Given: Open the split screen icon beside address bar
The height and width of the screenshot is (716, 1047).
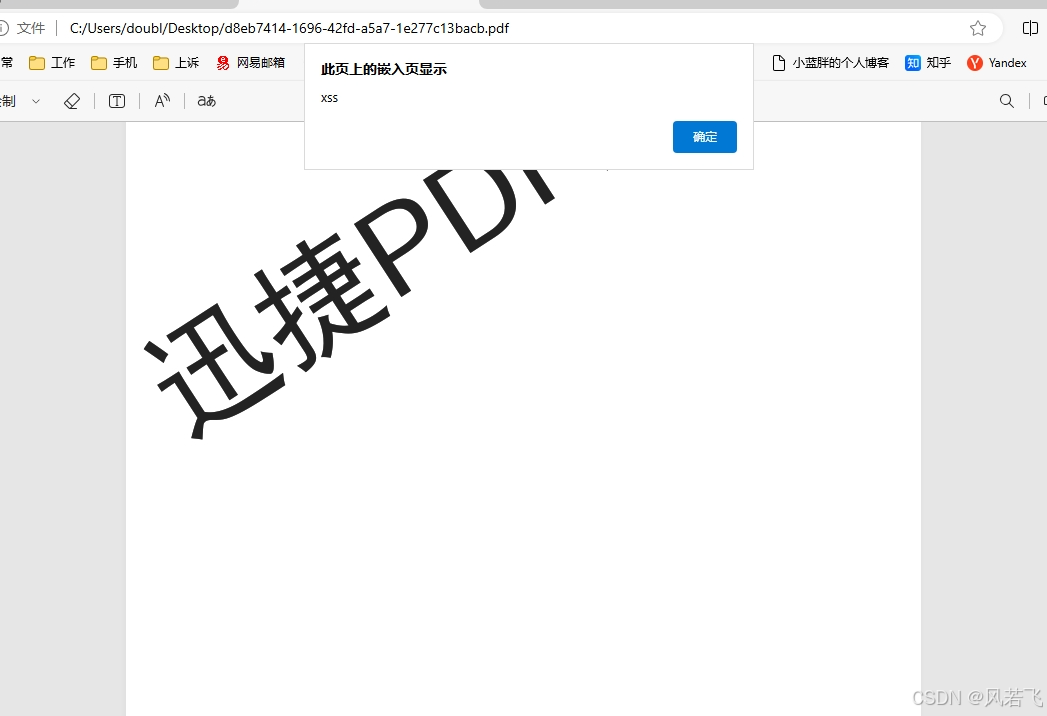Looking at the screenshot, I should tap(1030, 28).
